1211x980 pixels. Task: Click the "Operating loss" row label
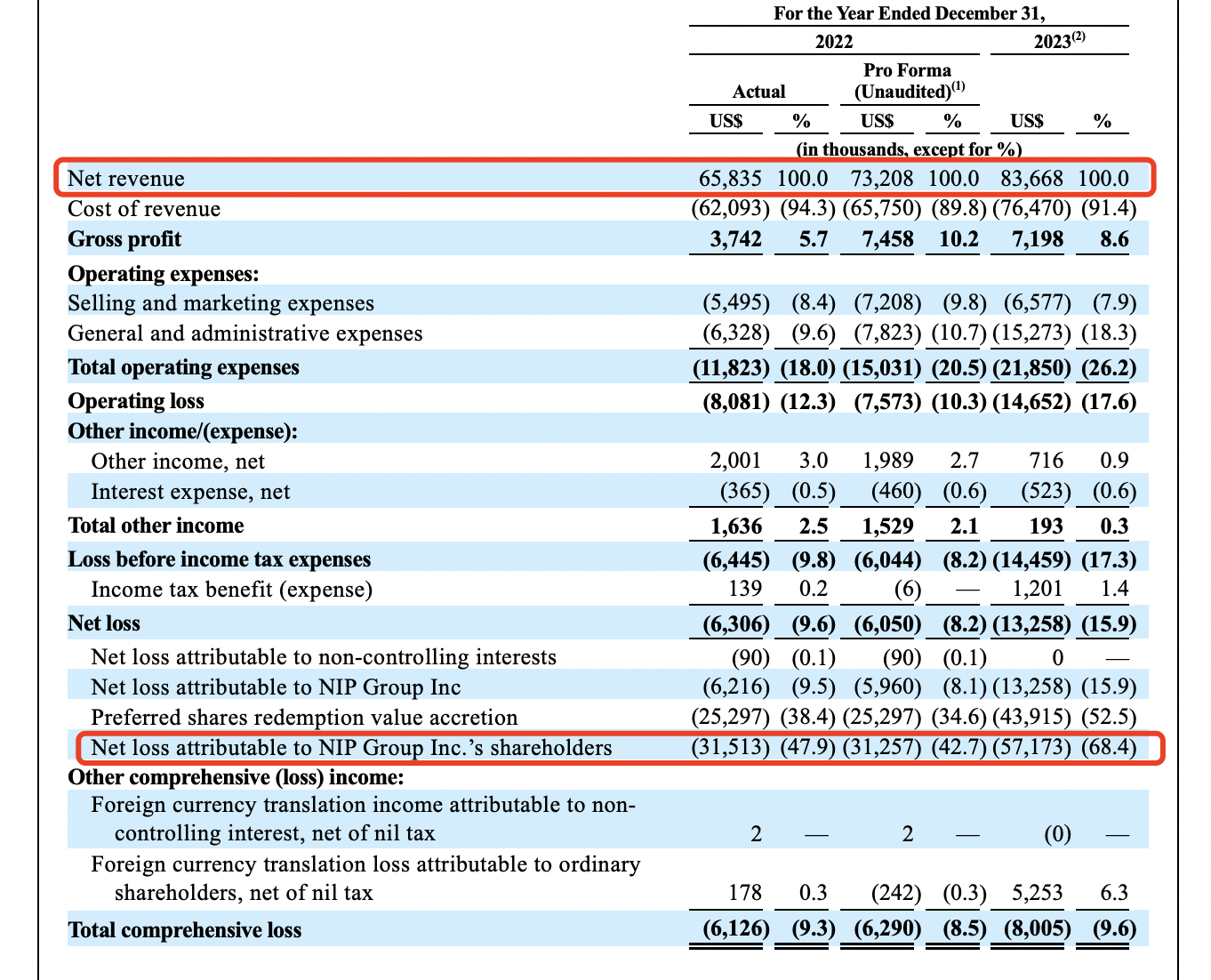136,401
